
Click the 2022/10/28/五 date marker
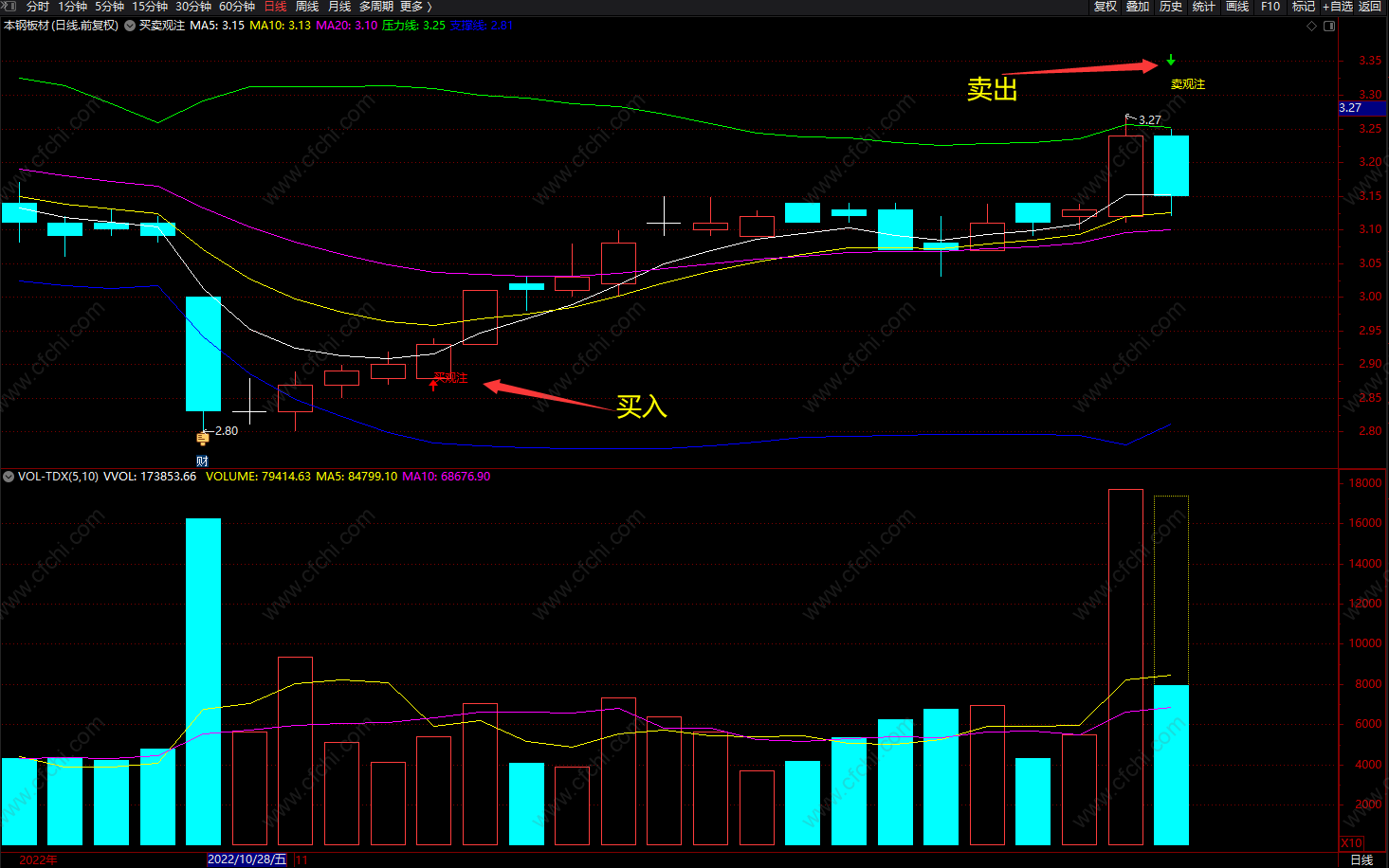tap(247, 859)
